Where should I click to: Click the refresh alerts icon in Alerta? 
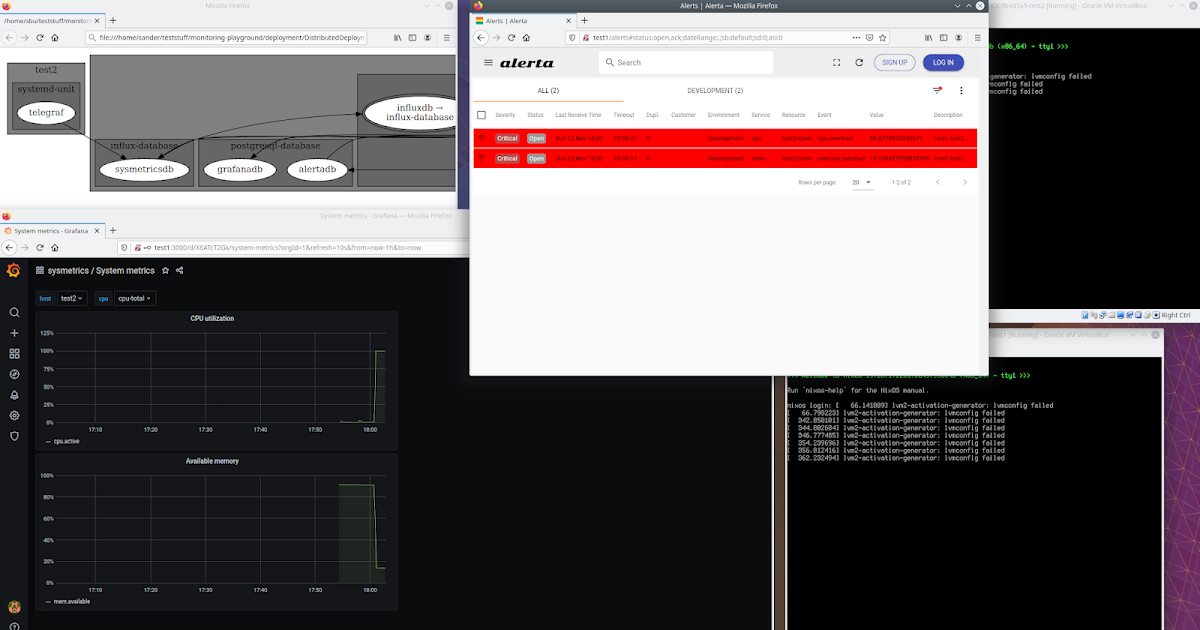858,62
